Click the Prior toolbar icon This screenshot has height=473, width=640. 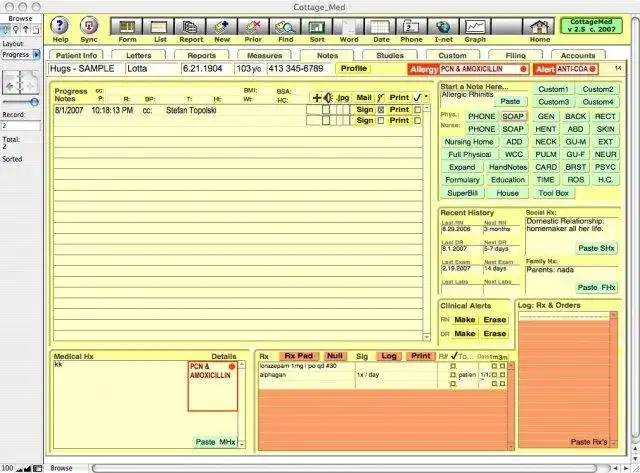coord(253,27)
